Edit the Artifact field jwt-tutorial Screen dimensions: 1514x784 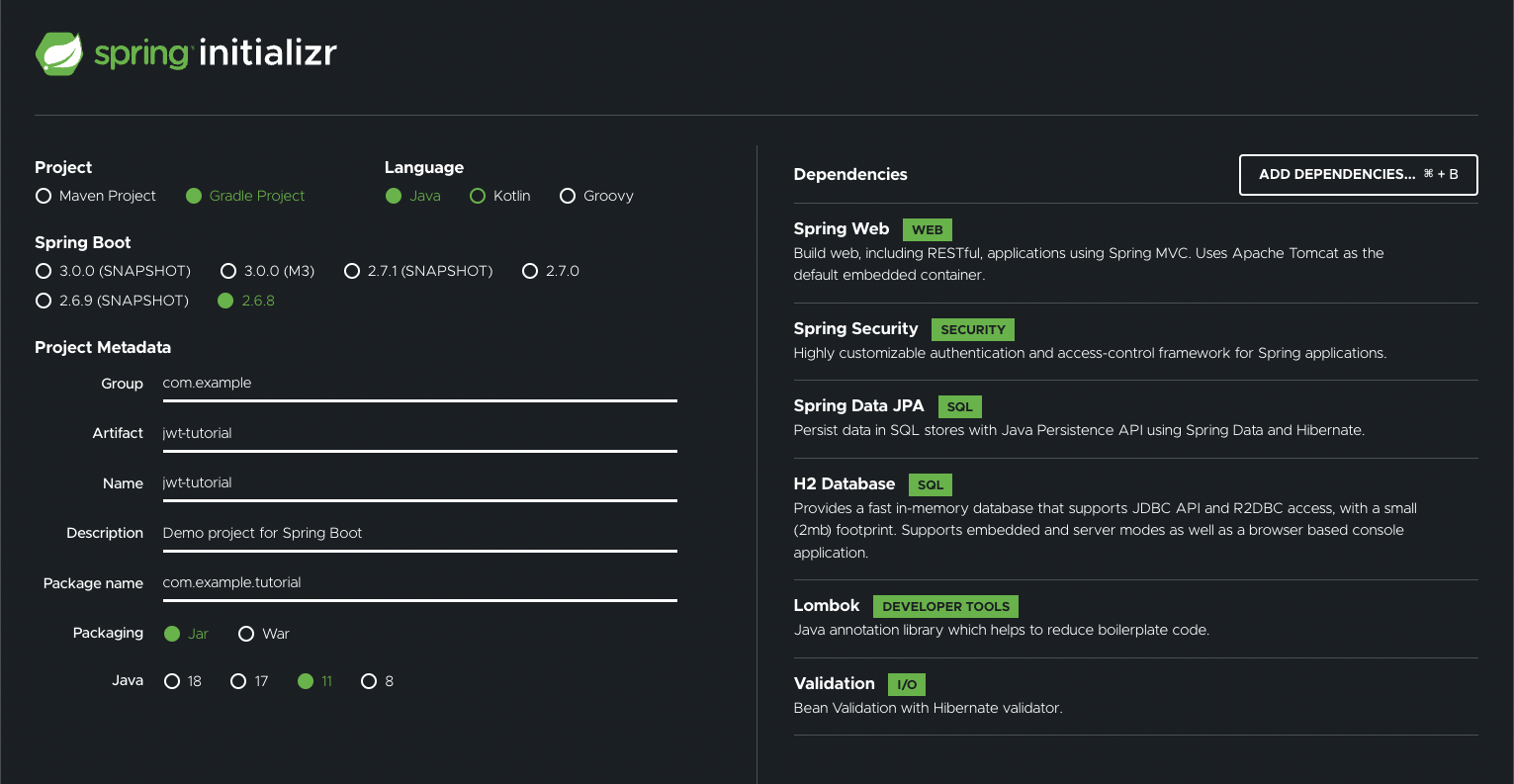click(x=419, y=433)
